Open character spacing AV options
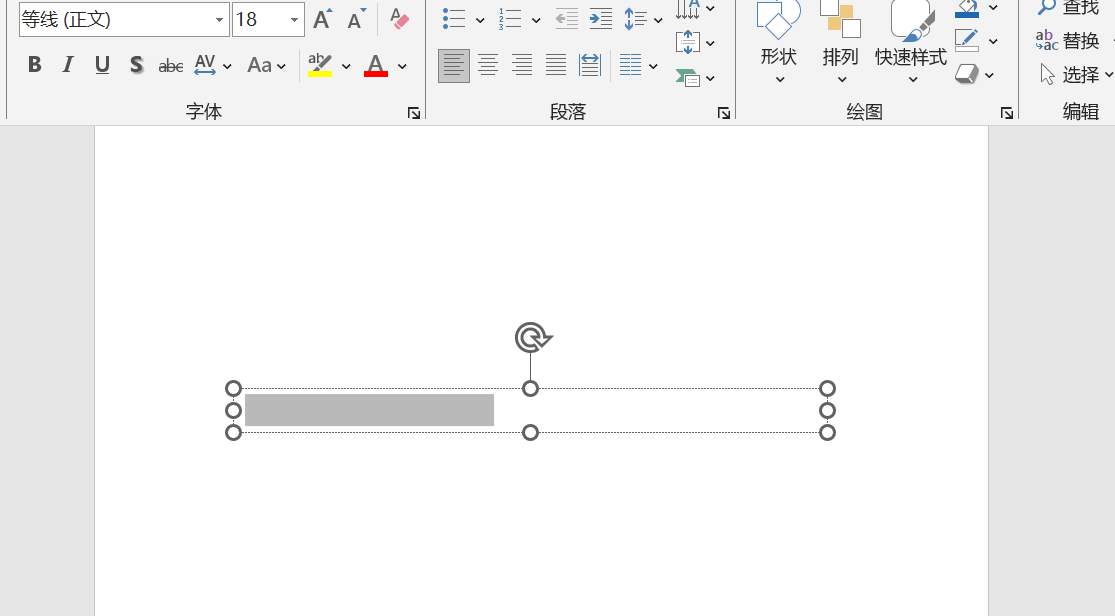1115x616 pixels. [213, 65]
